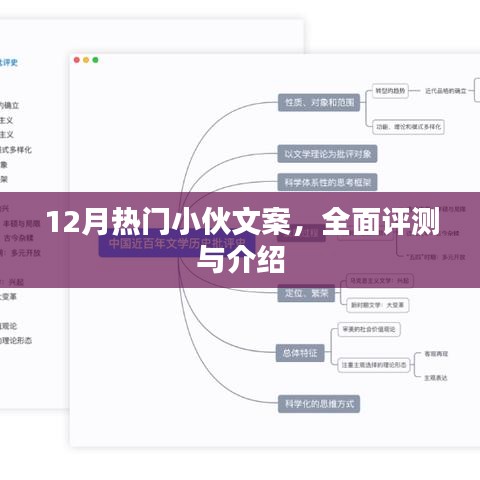Click the 近代品格的确立 leaf text

click(x=446, y=91)
